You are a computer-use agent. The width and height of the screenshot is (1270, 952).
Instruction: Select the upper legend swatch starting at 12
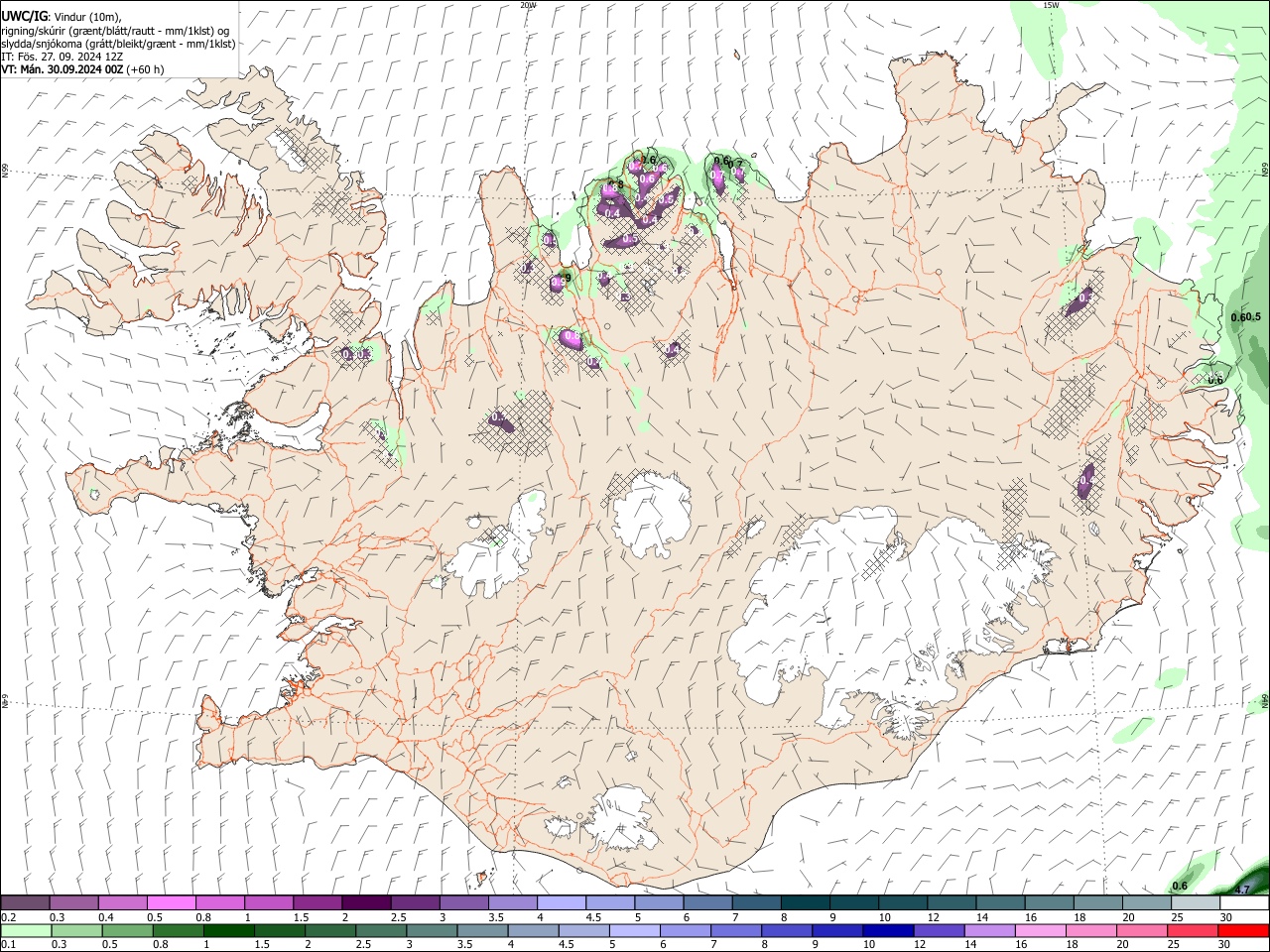(x=952, y=903)
